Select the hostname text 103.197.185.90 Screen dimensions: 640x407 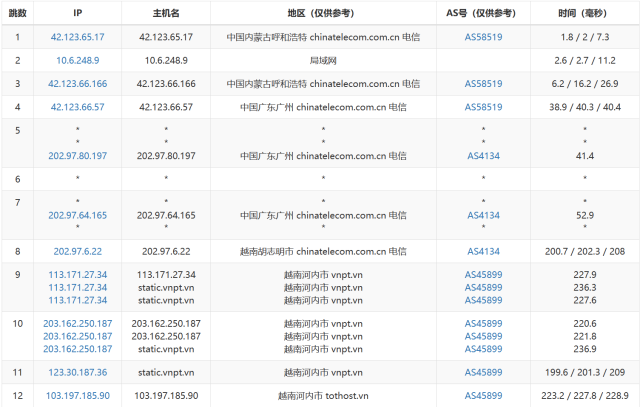tap(166, 396)
